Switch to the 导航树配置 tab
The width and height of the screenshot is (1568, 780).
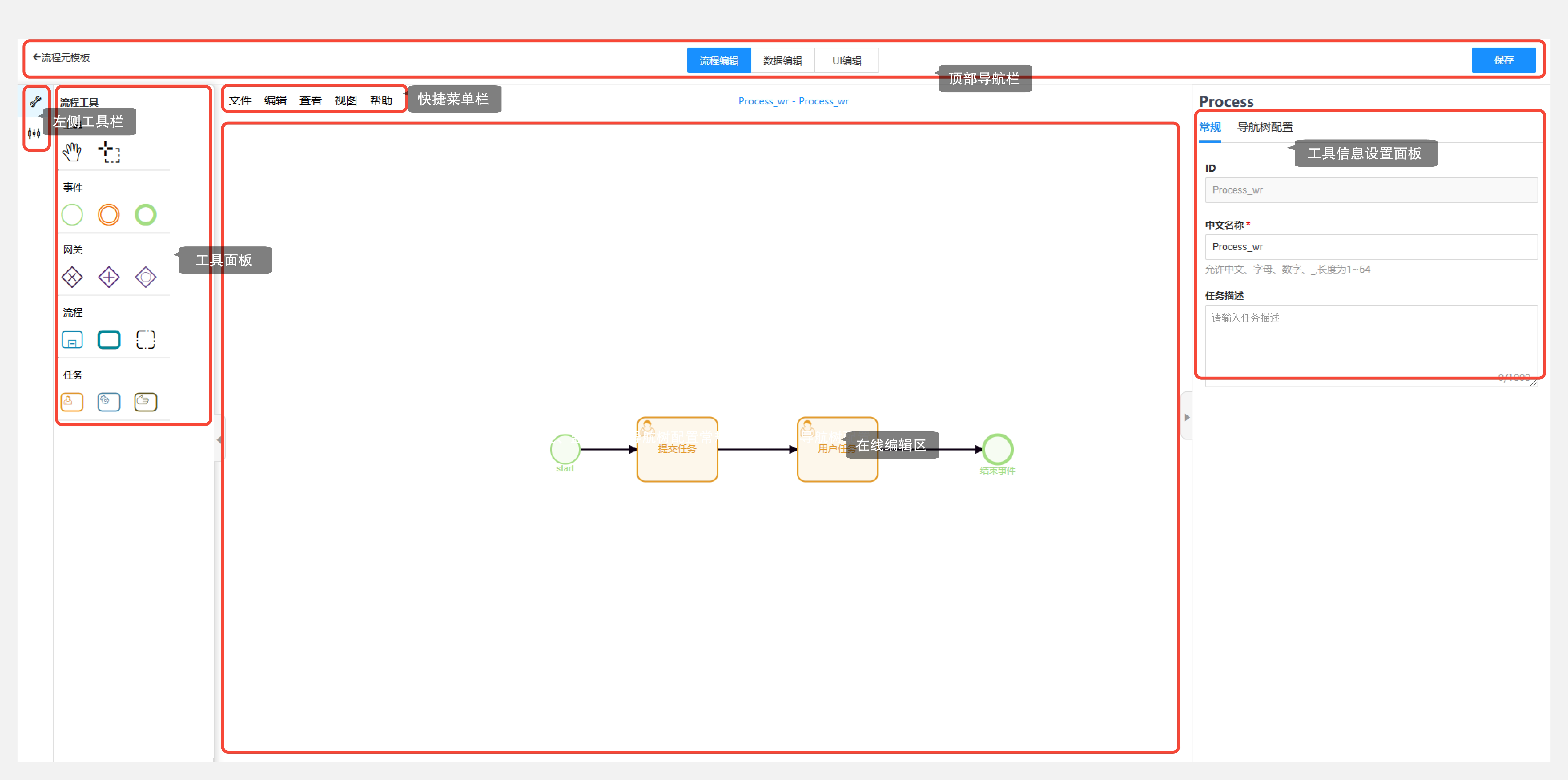(x=1265, y=127)
